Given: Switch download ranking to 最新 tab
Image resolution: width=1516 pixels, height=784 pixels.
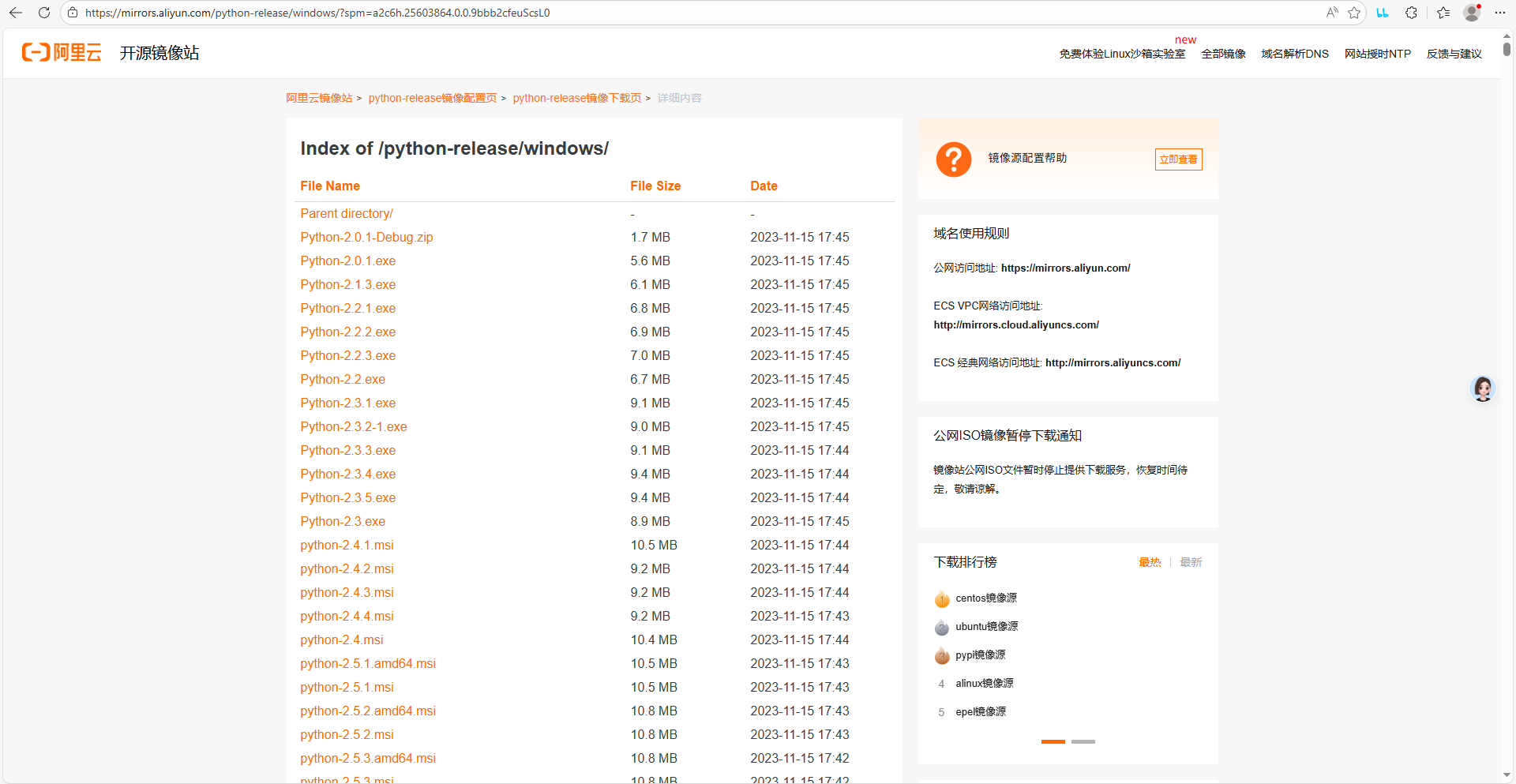Looking at the screenshot, I should pos(1190,562).
